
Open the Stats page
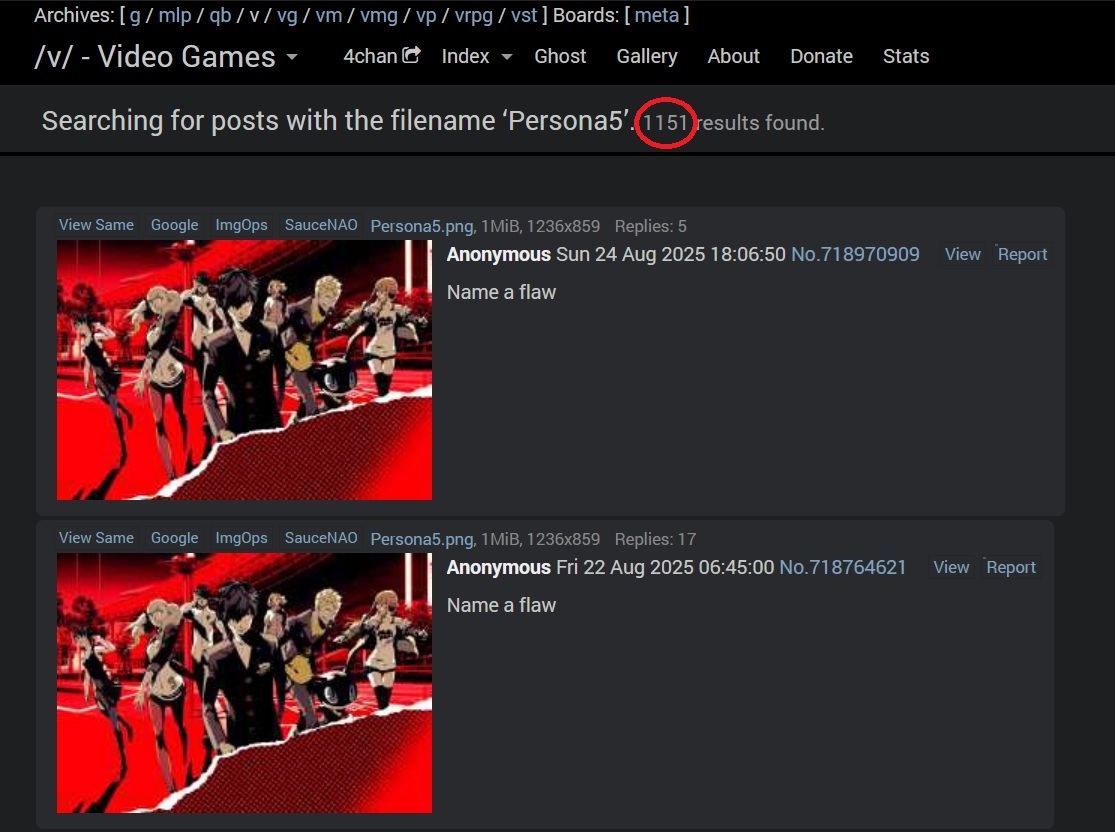coord(906,56)
